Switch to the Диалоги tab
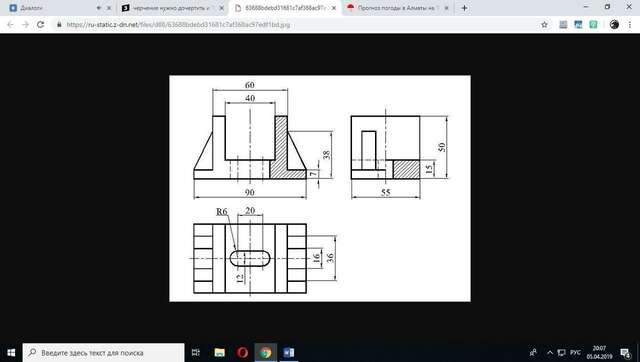The height and width of the screenshot is (362, 640). pyautogui.click(x=57, y=8)
